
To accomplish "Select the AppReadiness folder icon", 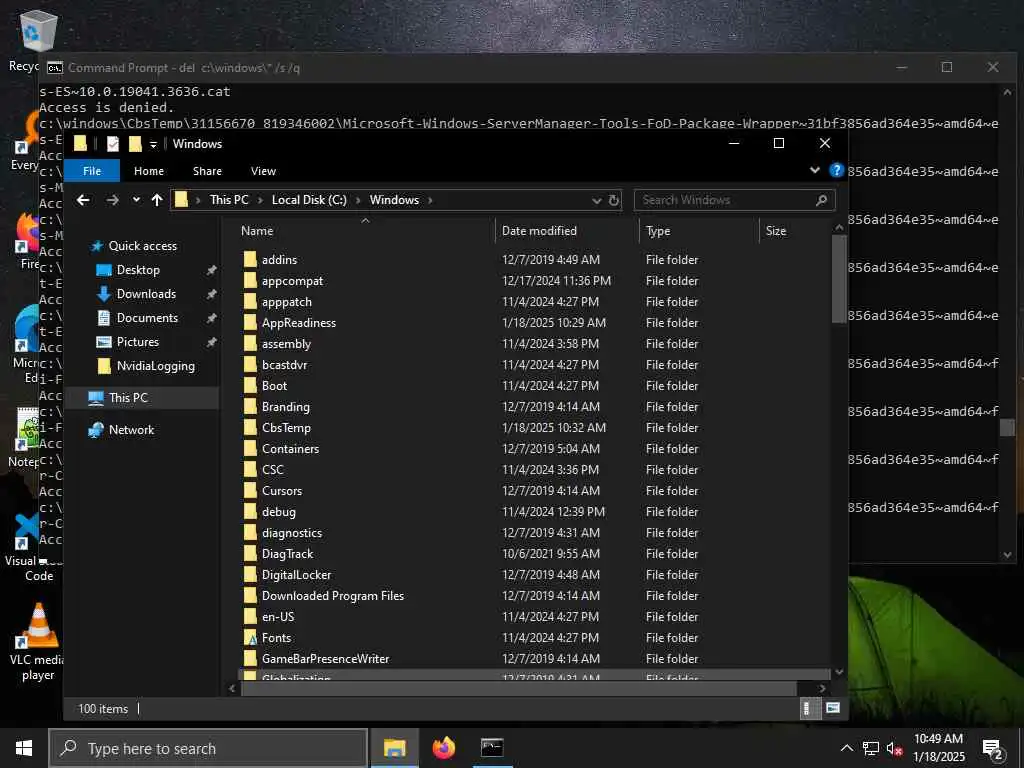I will pyautogui.click(x=250, y=323).
